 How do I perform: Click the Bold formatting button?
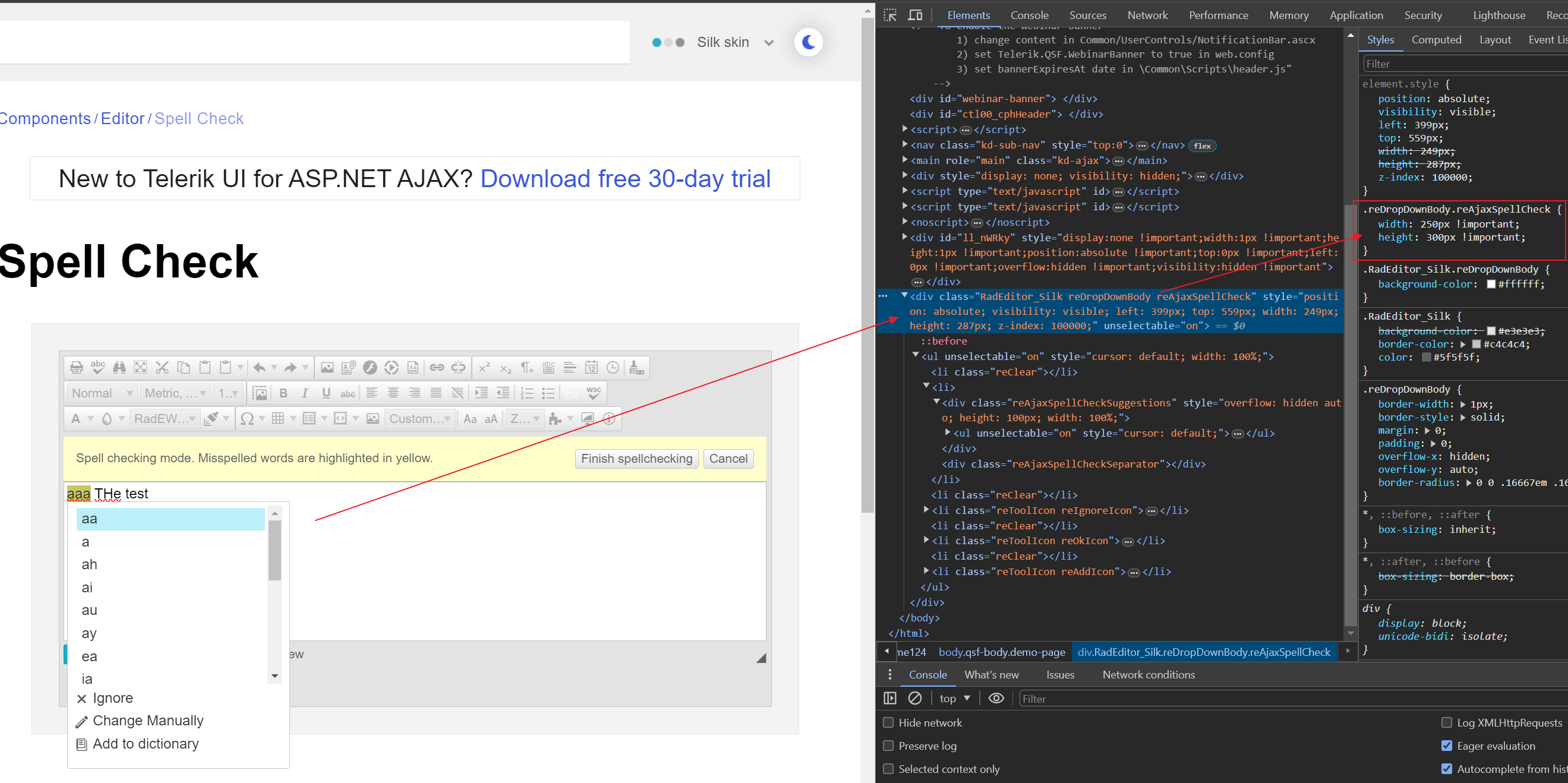(283, 393)
